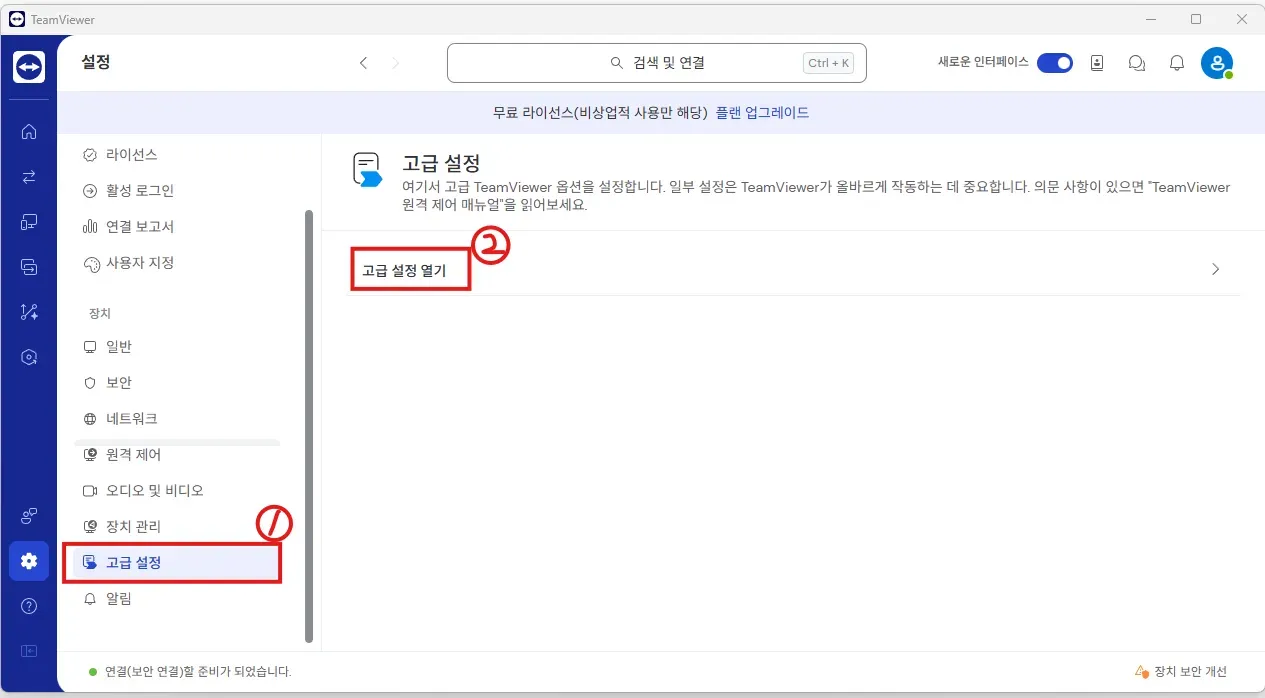Click the collapse sidebar icon at bottom
Screen dimensions: 1265x698
pyautogui.click(x=29, y=651)
